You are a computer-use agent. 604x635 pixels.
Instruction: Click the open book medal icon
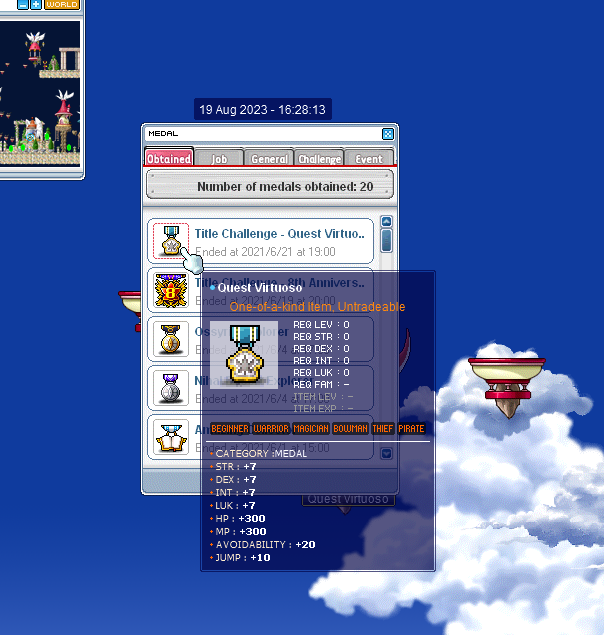(169, 435)
